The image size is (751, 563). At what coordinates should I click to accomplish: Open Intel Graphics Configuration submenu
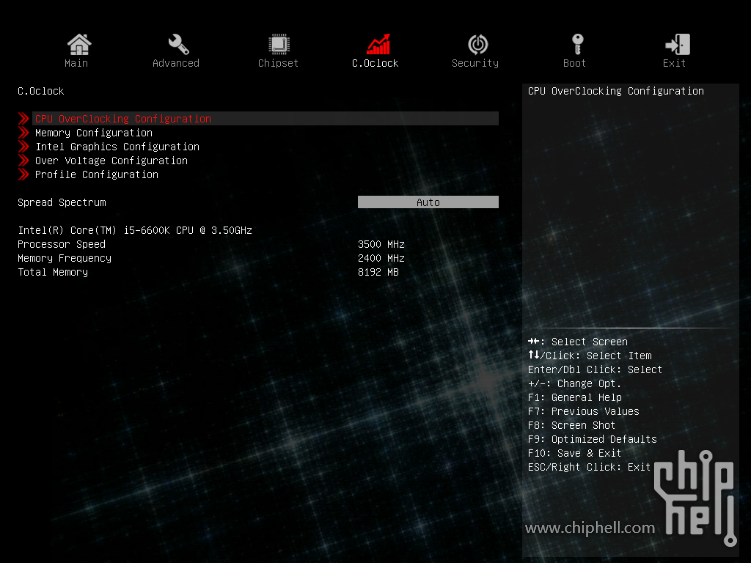pyautogui.click(x=117, y=147)
